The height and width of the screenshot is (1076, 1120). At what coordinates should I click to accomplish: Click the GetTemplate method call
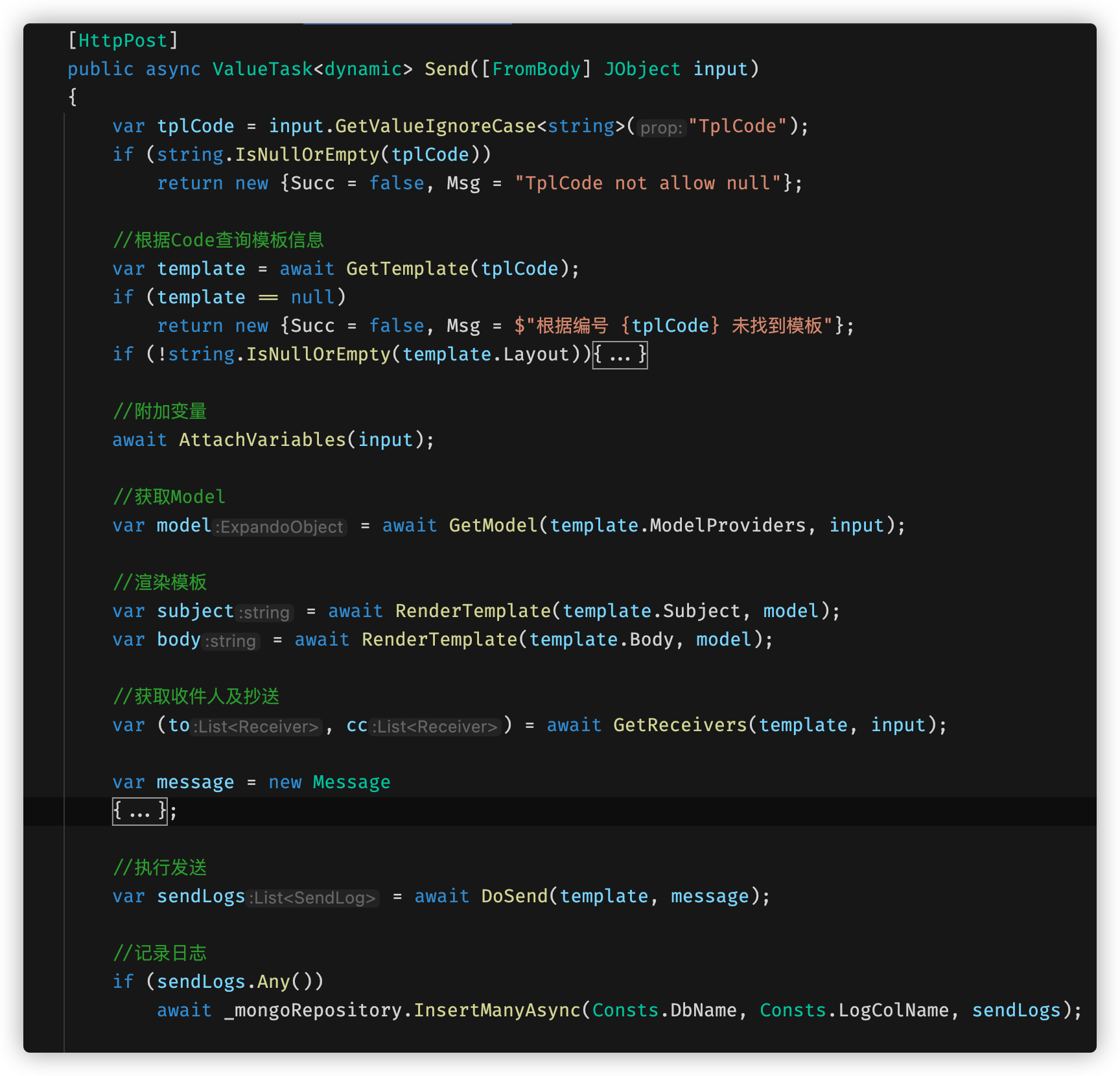(408, 269)
